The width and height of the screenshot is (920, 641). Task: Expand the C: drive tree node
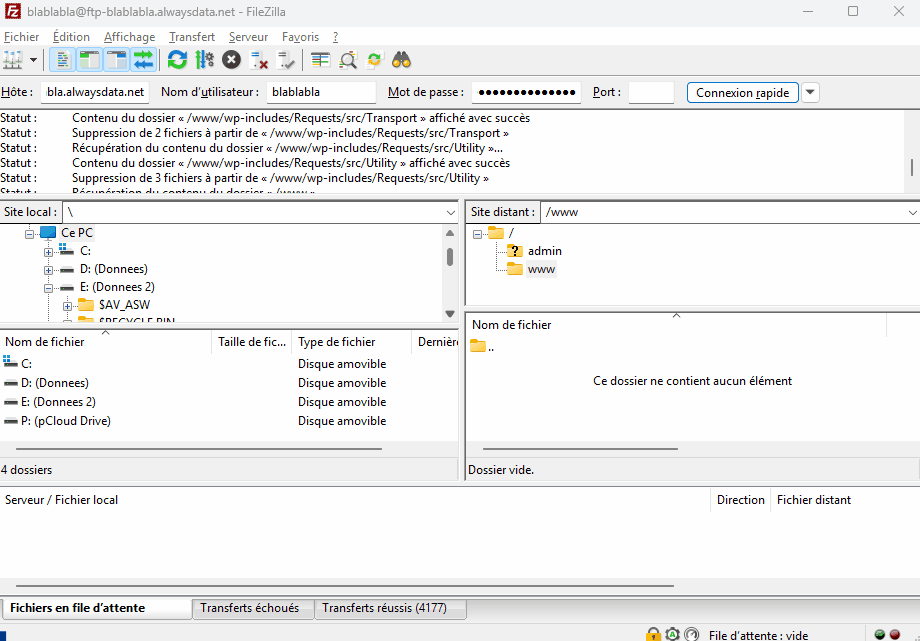49,252
